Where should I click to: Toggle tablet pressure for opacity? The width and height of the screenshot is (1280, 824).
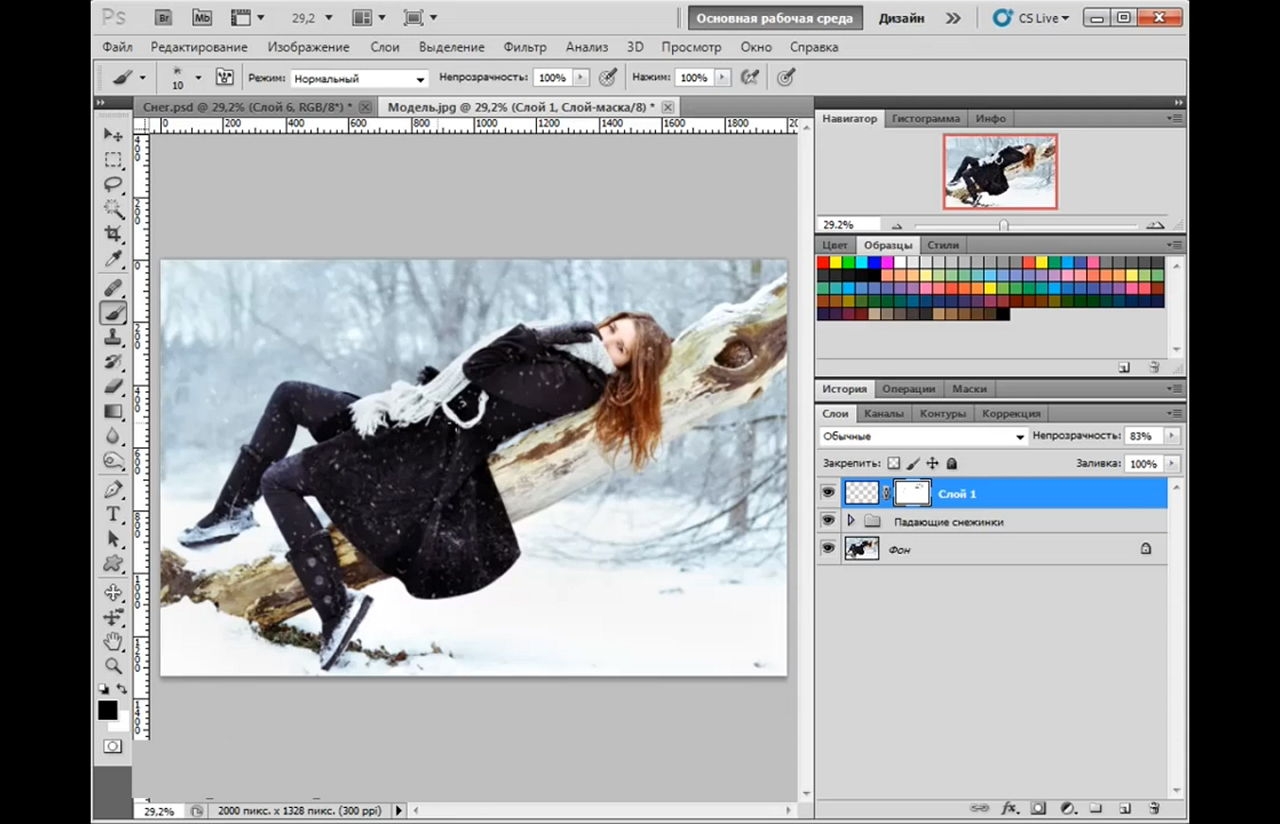[607, 77]
